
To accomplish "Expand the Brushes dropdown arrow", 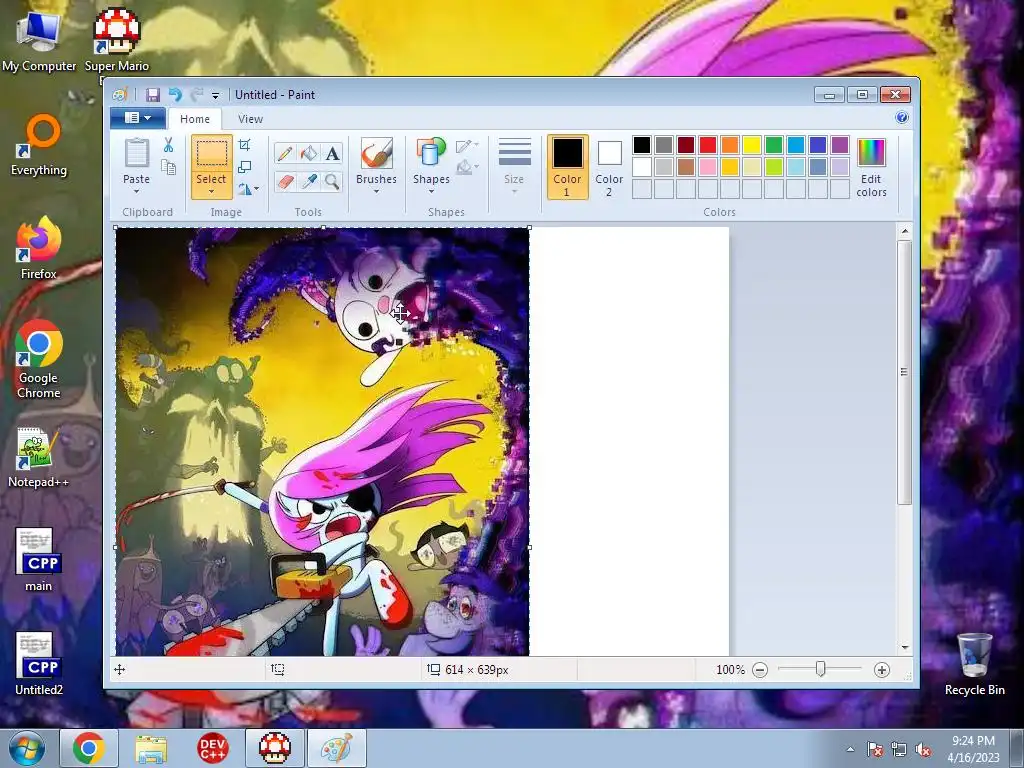I will (x=377, y=191).
